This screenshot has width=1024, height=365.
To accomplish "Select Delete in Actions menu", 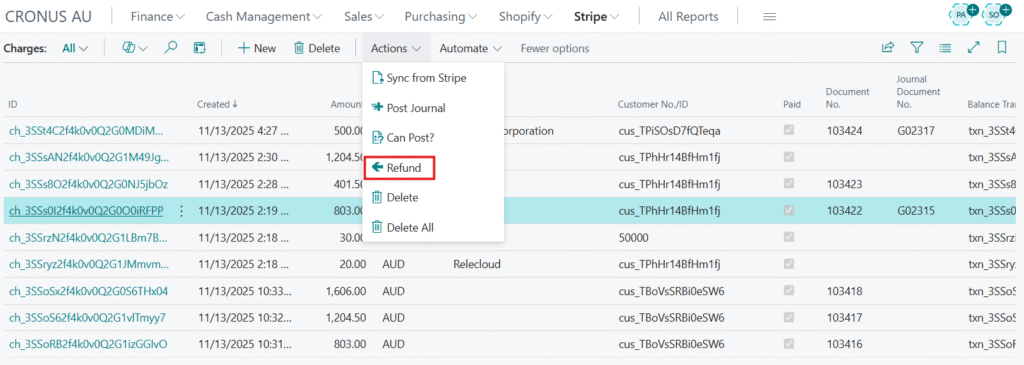I will tap(433, 197).
